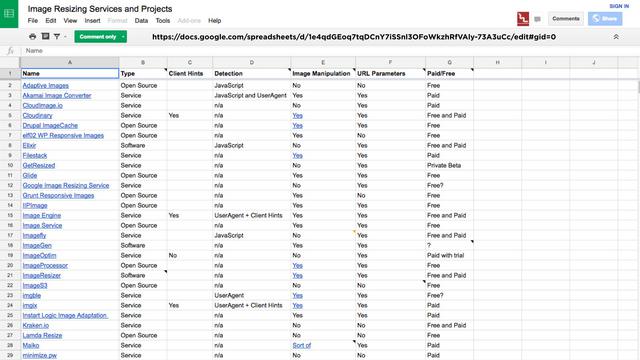
Task: Open the Google Image Resizing Service link
Action: coord(66,185)
